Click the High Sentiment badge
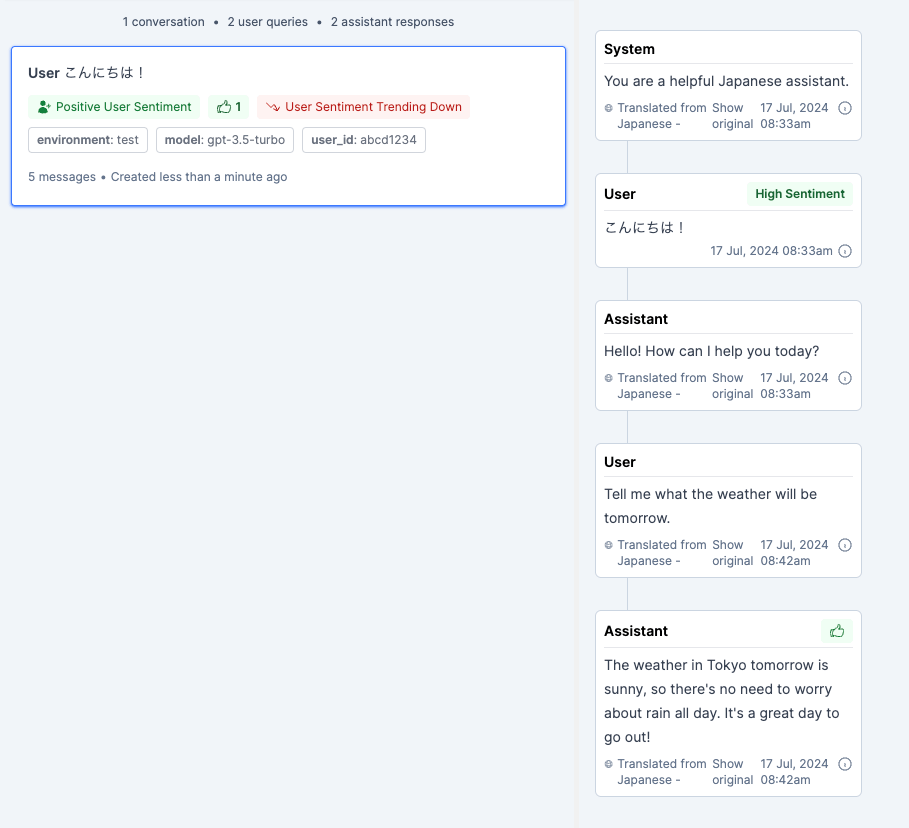This screenshot has width=909, height=828. point(800,194)
